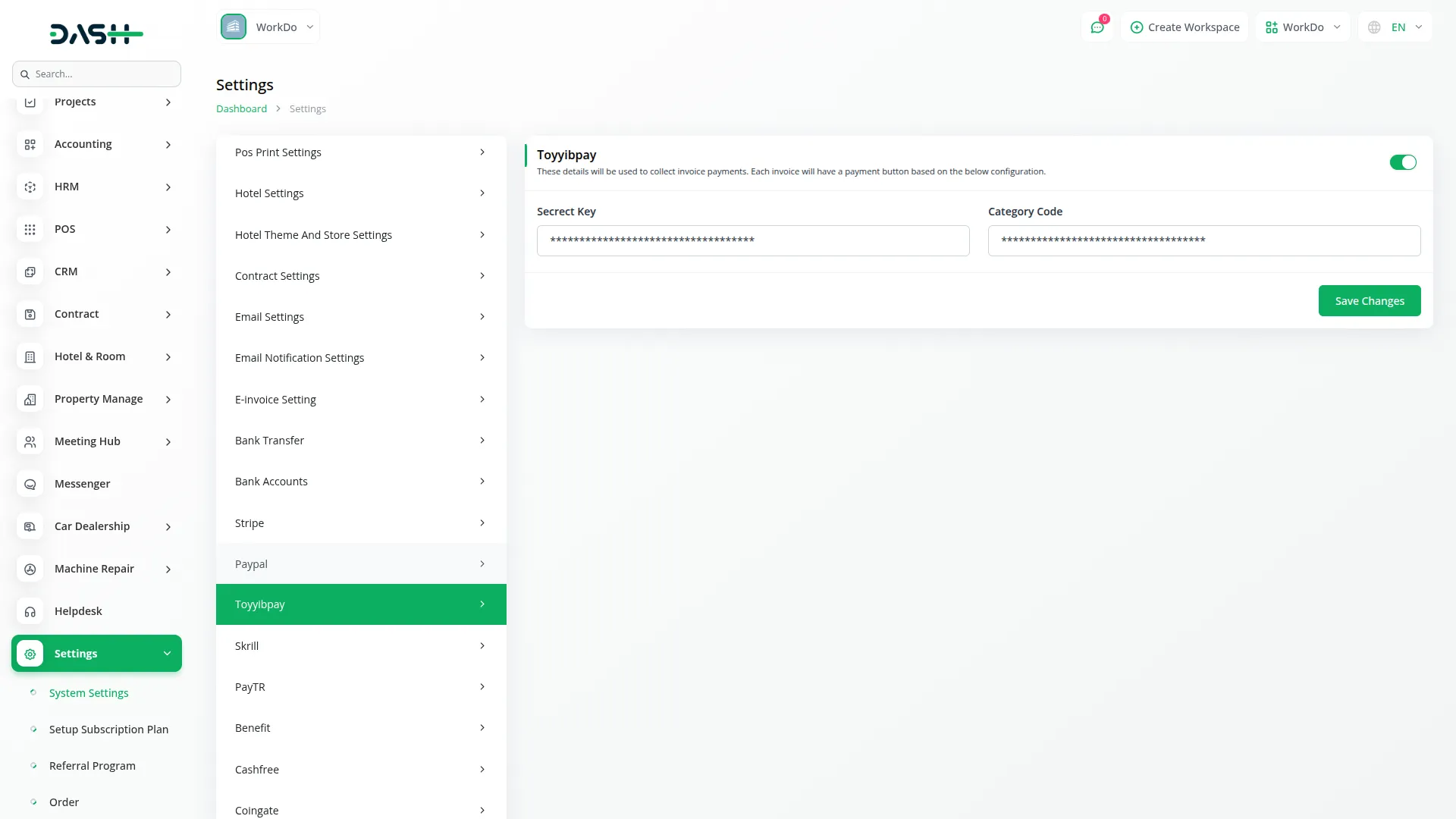This screenshot has height=819, width=1456.
Task: Click the Hotel & Room building icon
Action: (x=30, y=356)
